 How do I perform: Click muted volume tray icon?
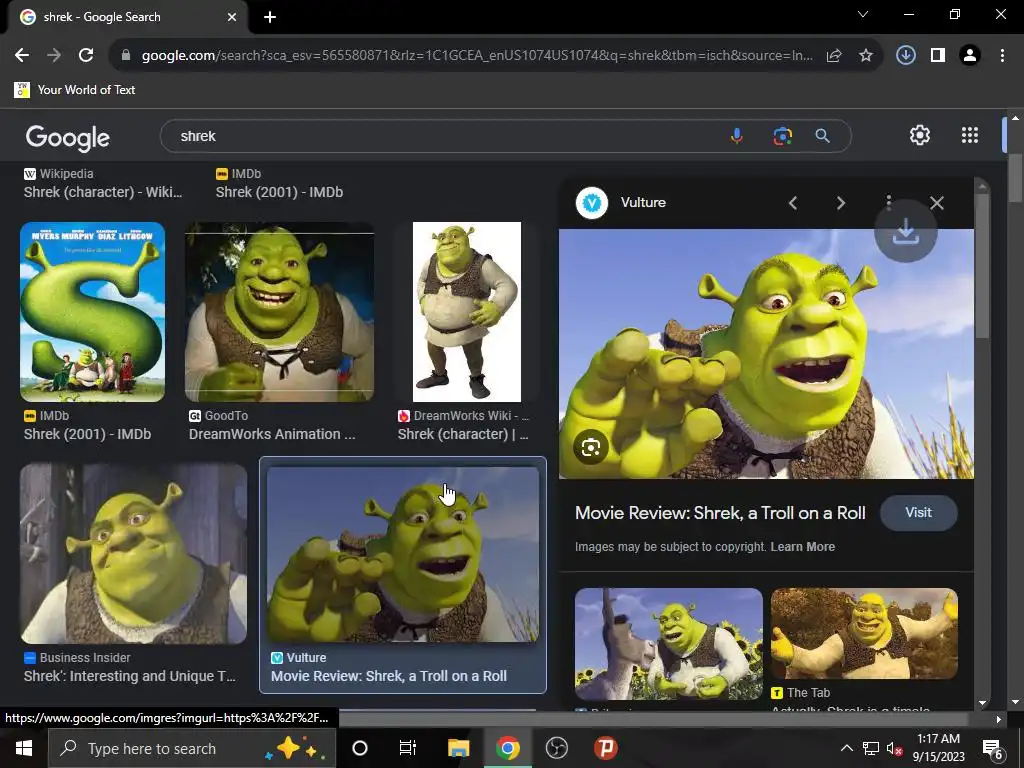(x=894, y=748)
